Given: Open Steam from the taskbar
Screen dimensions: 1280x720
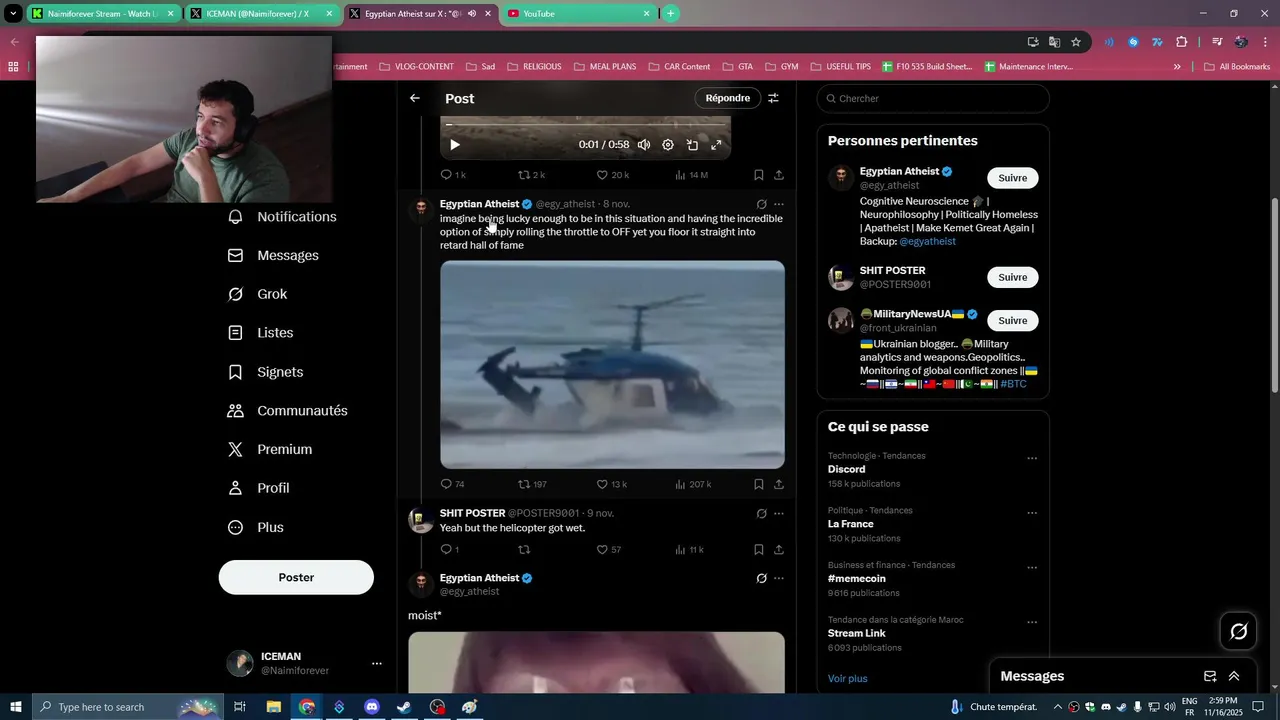Looking at the screenshot, I should tap(404, 707).
